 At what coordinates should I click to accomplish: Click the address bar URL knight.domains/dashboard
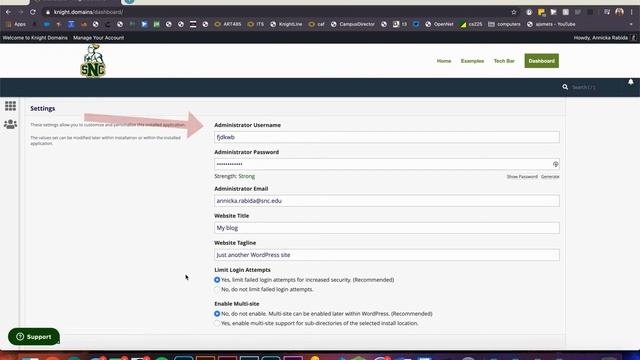[88, 12]
